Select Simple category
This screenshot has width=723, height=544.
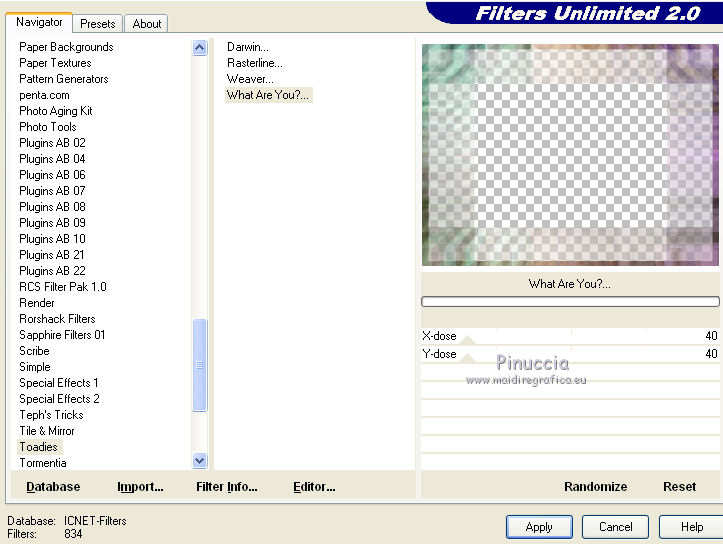(35, 367)
